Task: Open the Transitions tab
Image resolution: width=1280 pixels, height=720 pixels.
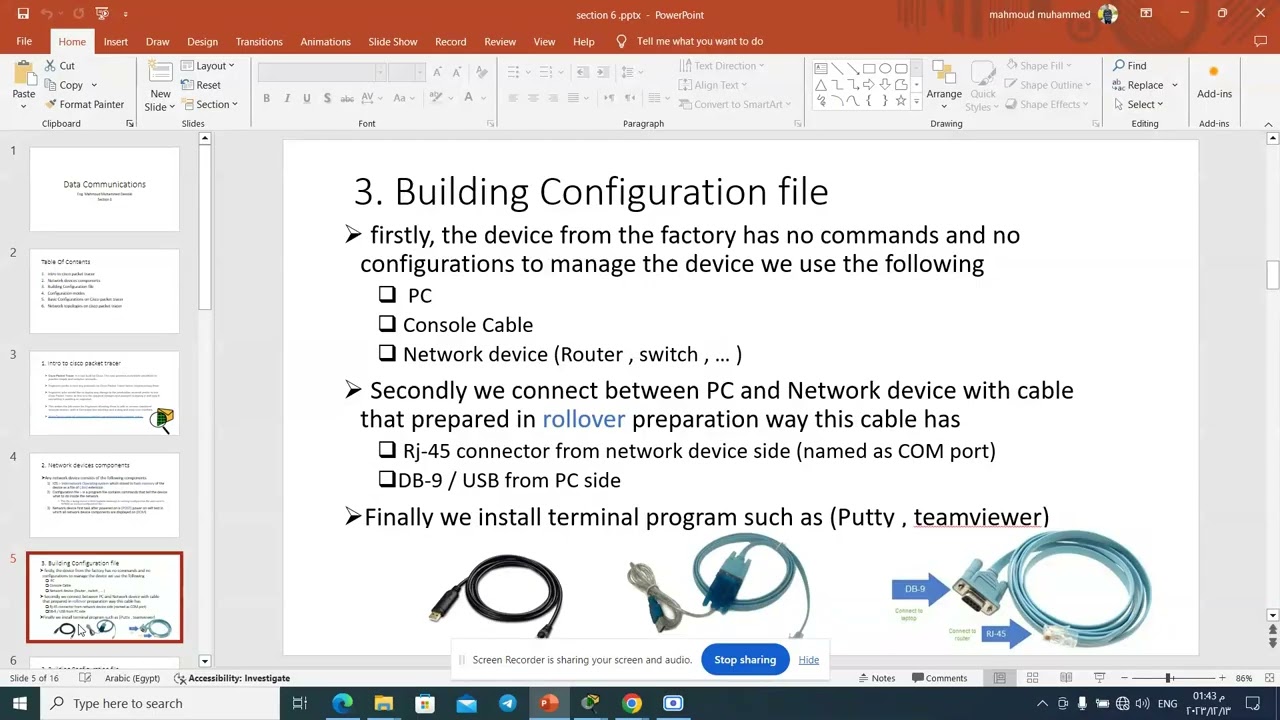Action: tap(259, 41)
